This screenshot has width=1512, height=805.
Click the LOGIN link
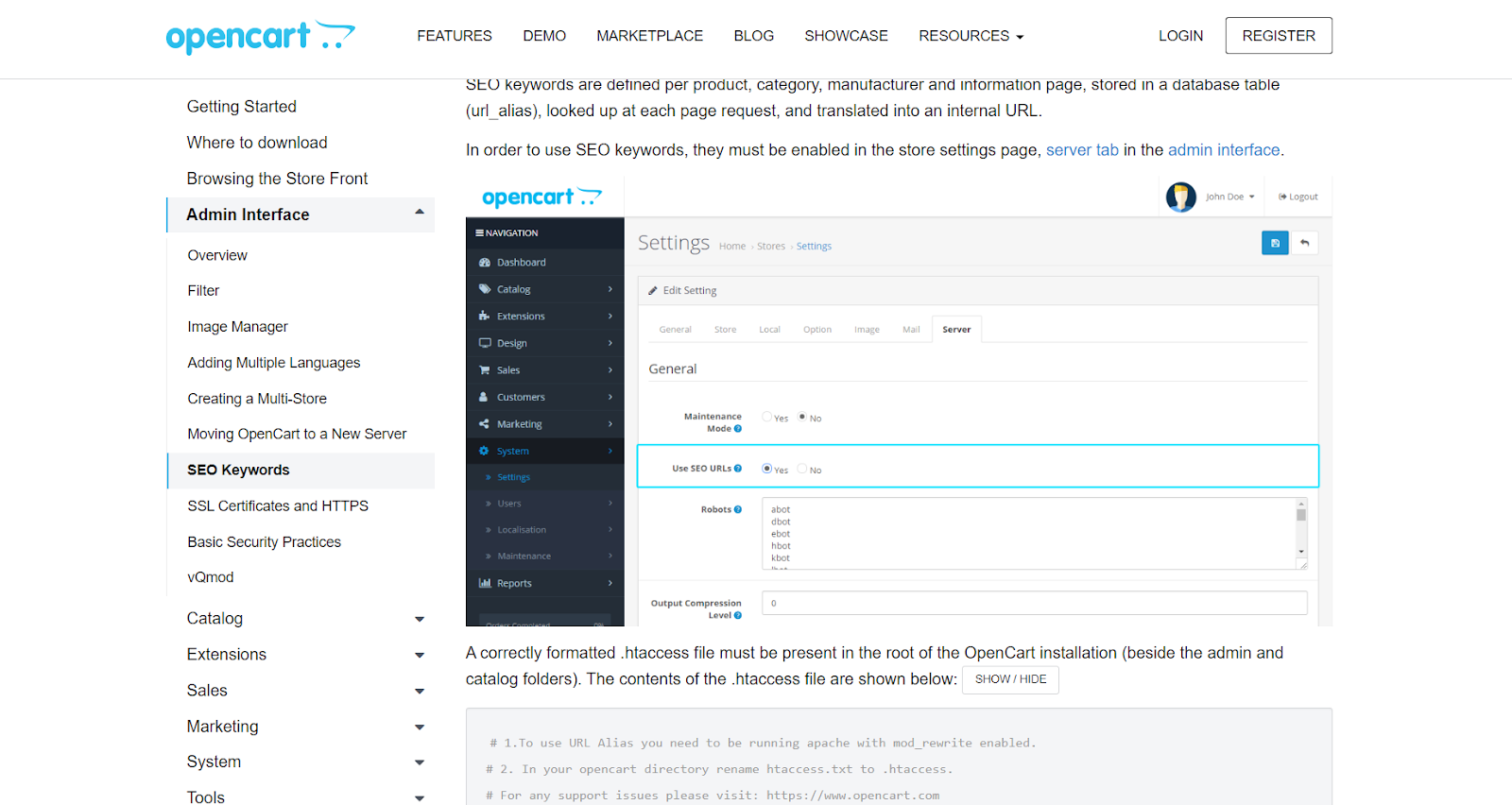pyautogui.click(x=1181, y=36)
